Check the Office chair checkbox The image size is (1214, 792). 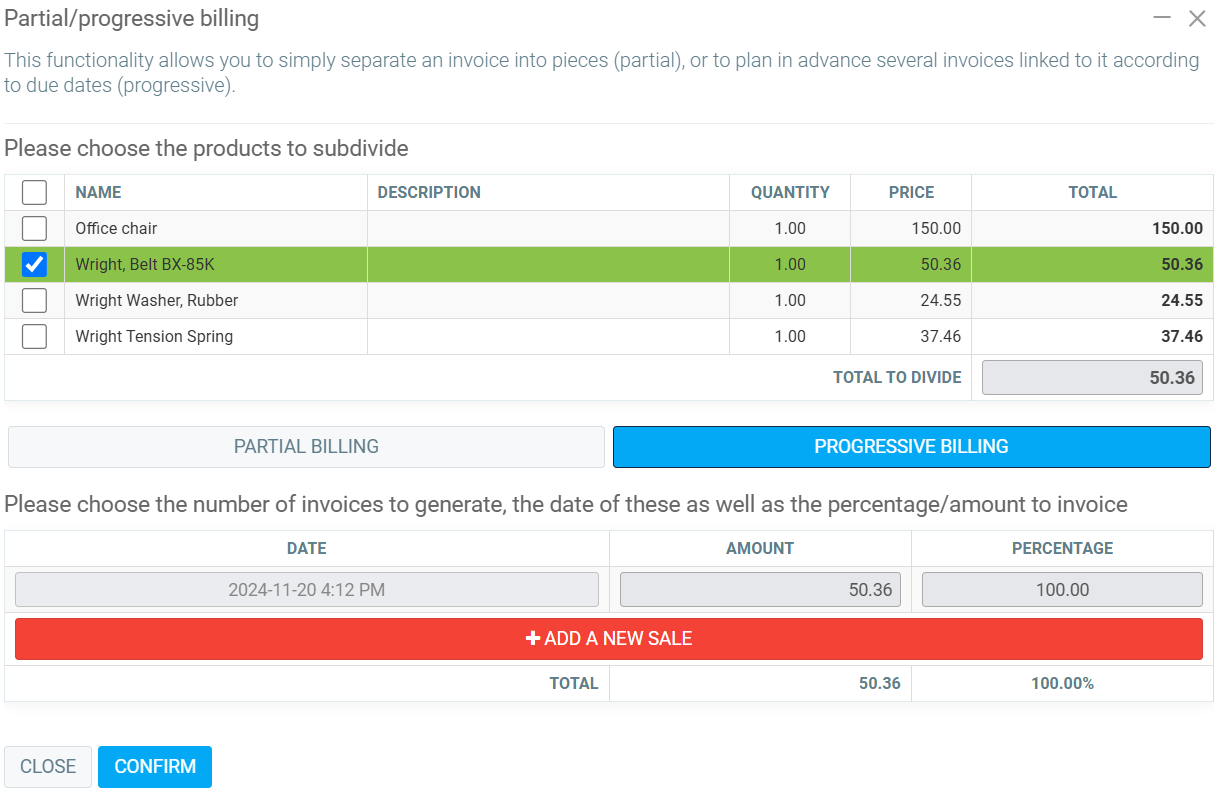(x=34, y=228)
